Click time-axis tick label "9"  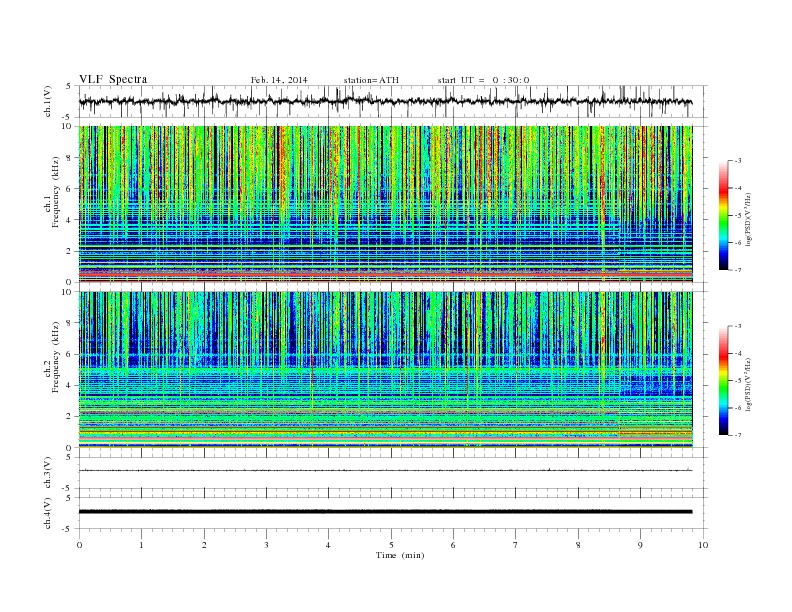[x=640, y=545]
